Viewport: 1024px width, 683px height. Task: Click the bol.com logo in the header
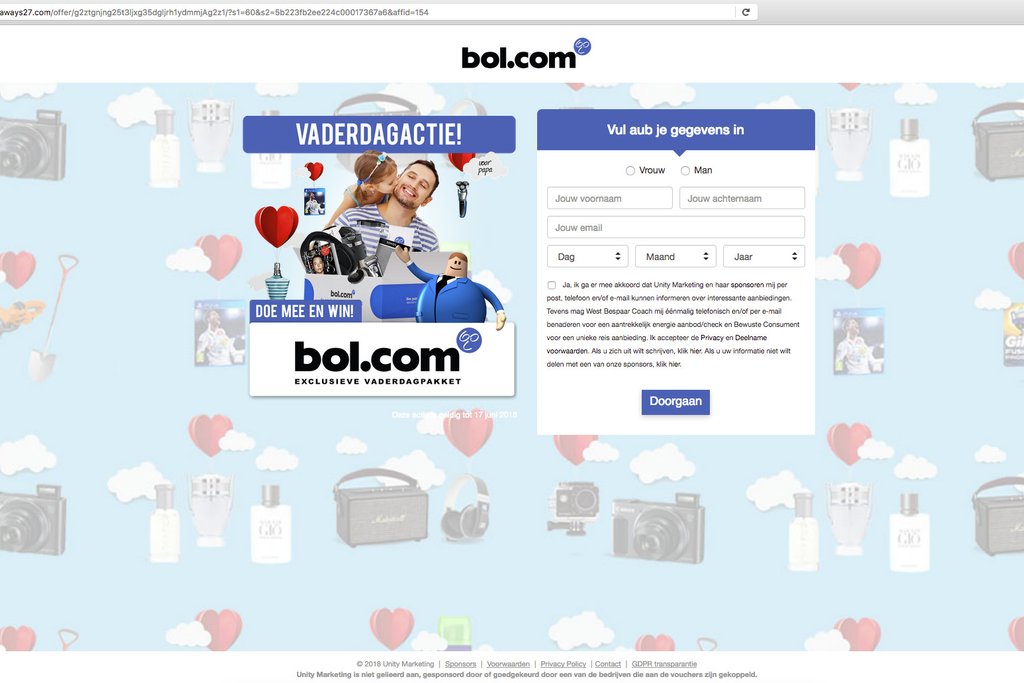pyautogui.click(x=526, y=54)
